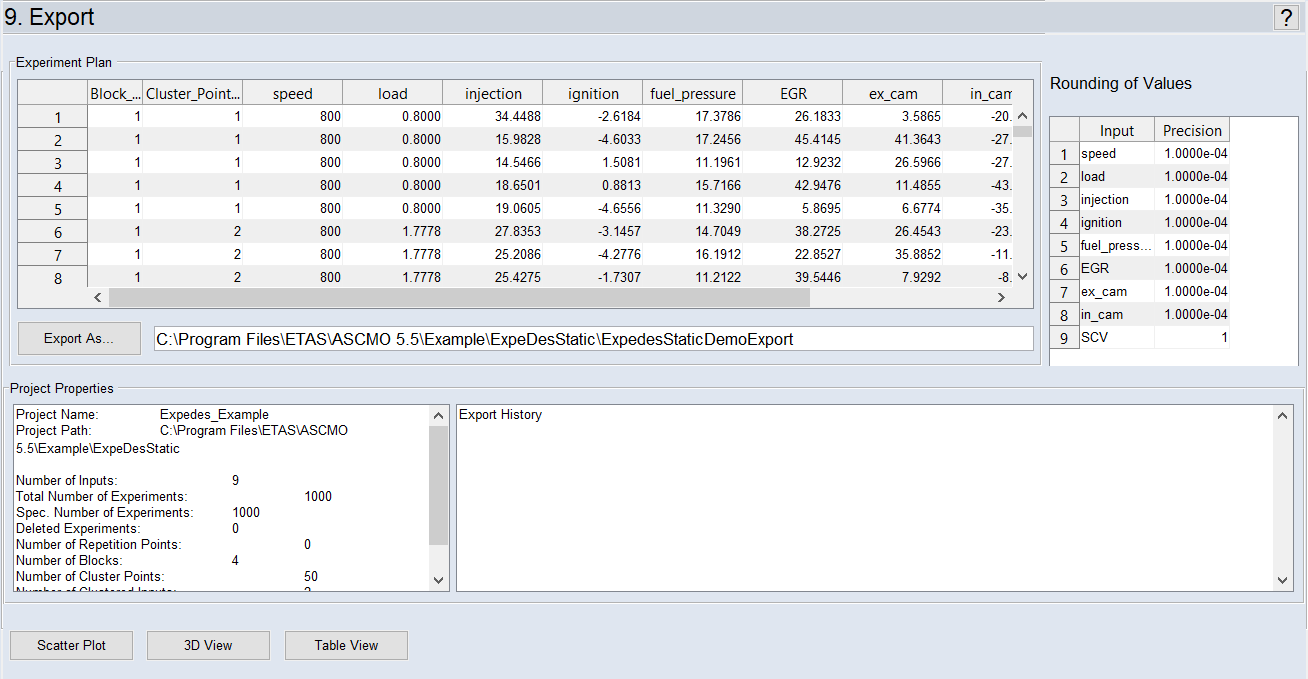
Task: Click the help question mark button
Action: (1285, 17)
